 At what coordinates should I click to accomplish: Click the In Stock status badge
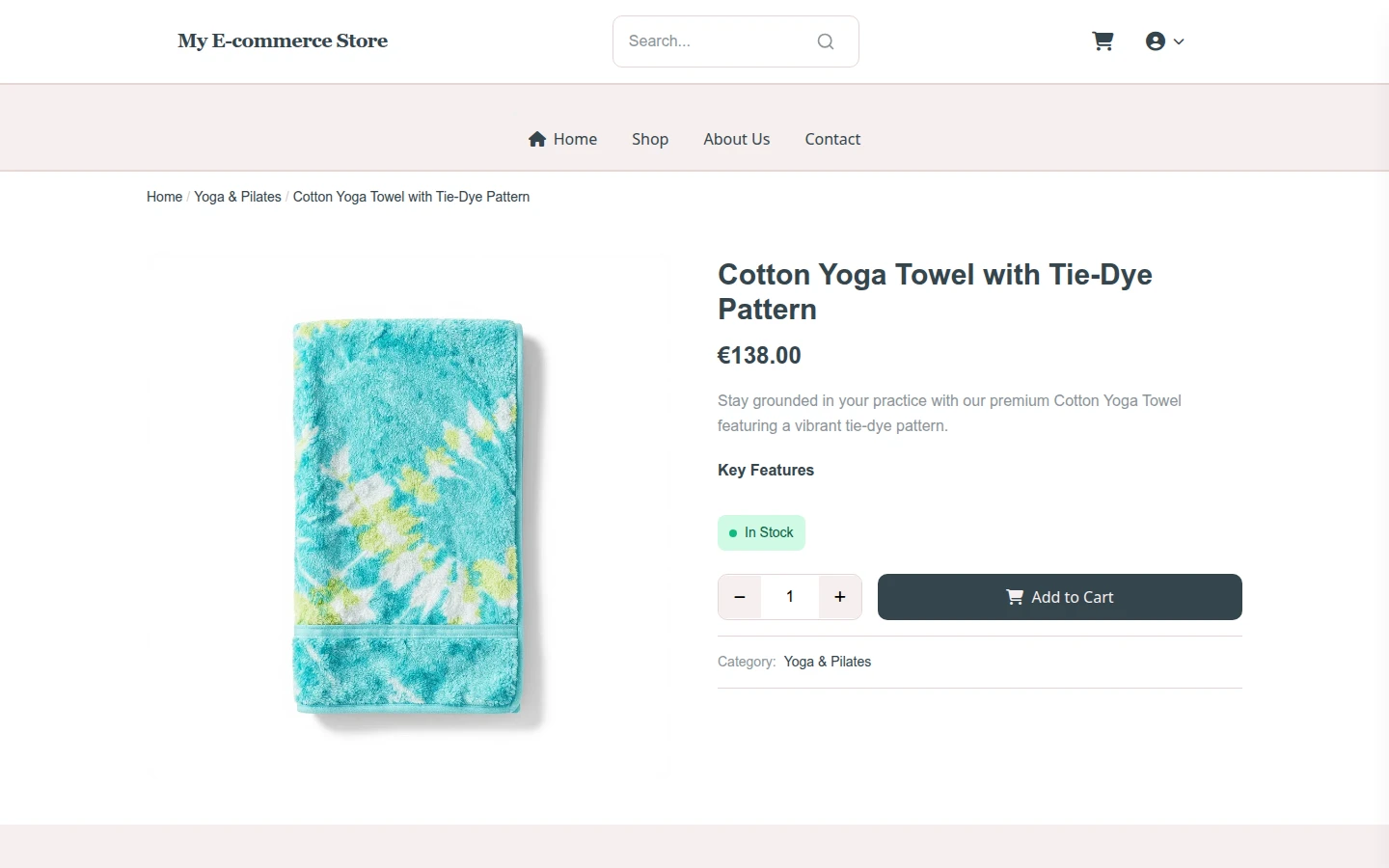(x=761, y=532)
